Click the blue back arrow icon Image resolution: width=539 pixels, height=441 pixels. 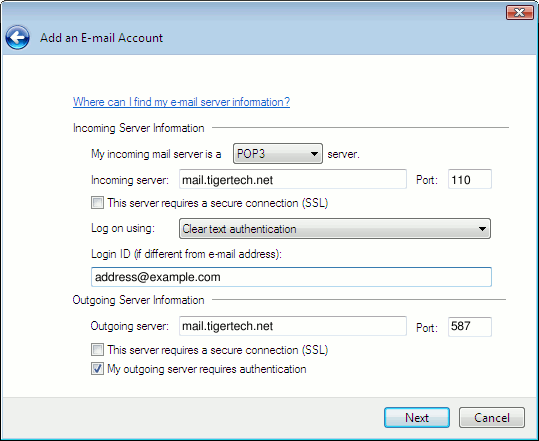point(17,37)
